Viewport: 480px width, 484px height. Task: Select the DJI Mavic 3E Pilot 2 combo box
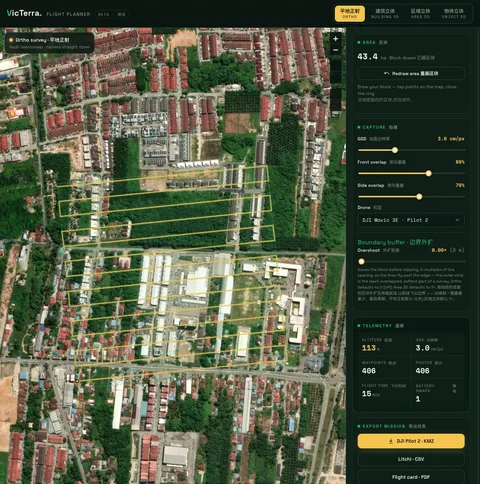(411, 220)
